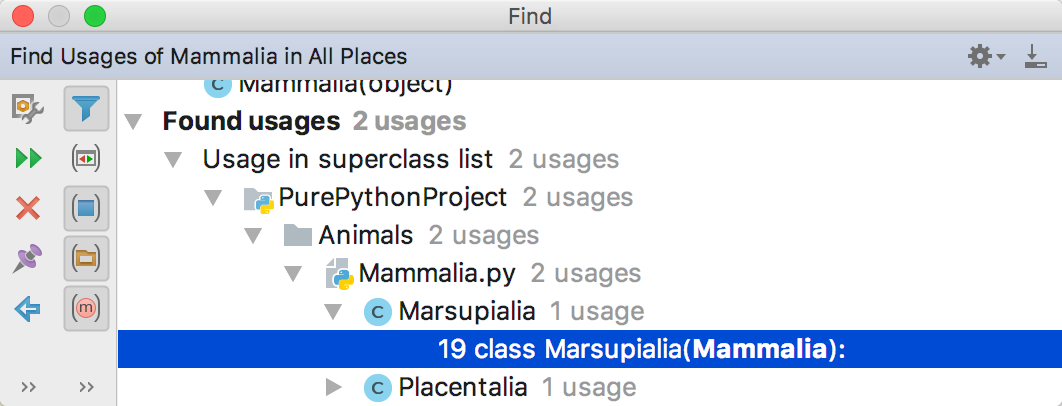
Task: Click the green Rerun double-arrow icon
Action: (28, 158)
